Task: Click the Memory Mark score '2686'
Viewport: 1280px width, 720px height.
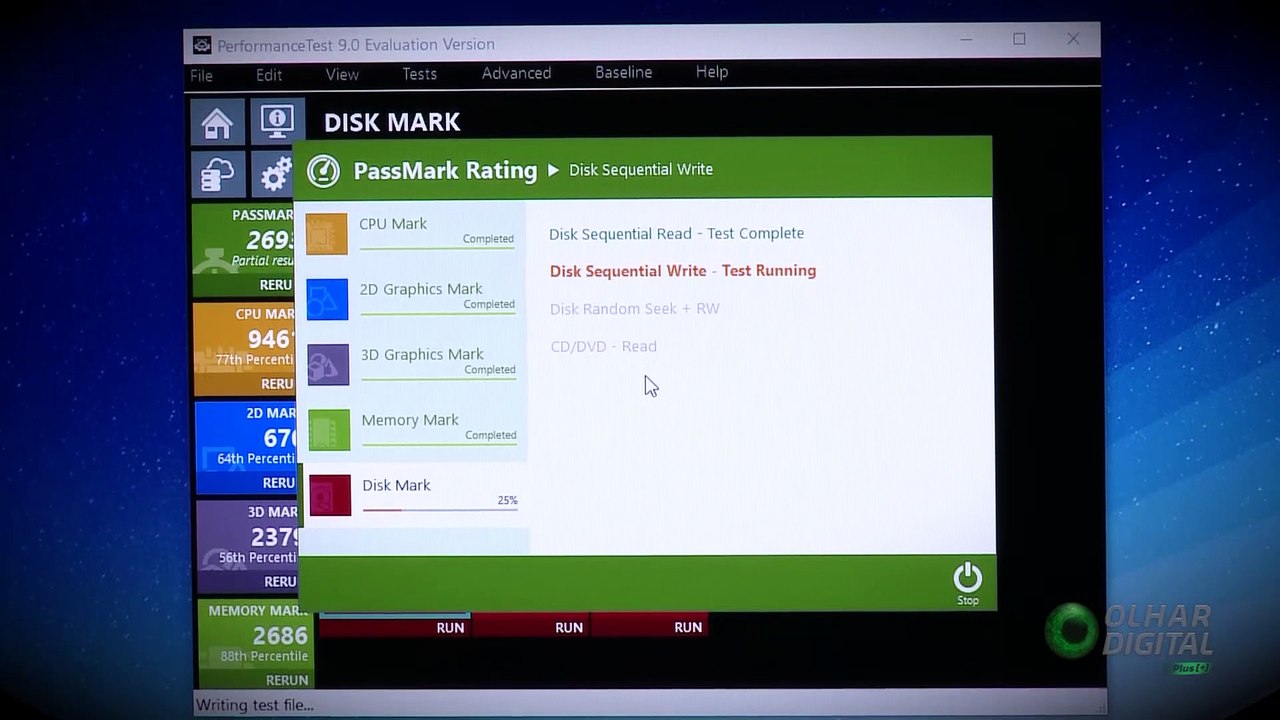Action: pos(280,636)
